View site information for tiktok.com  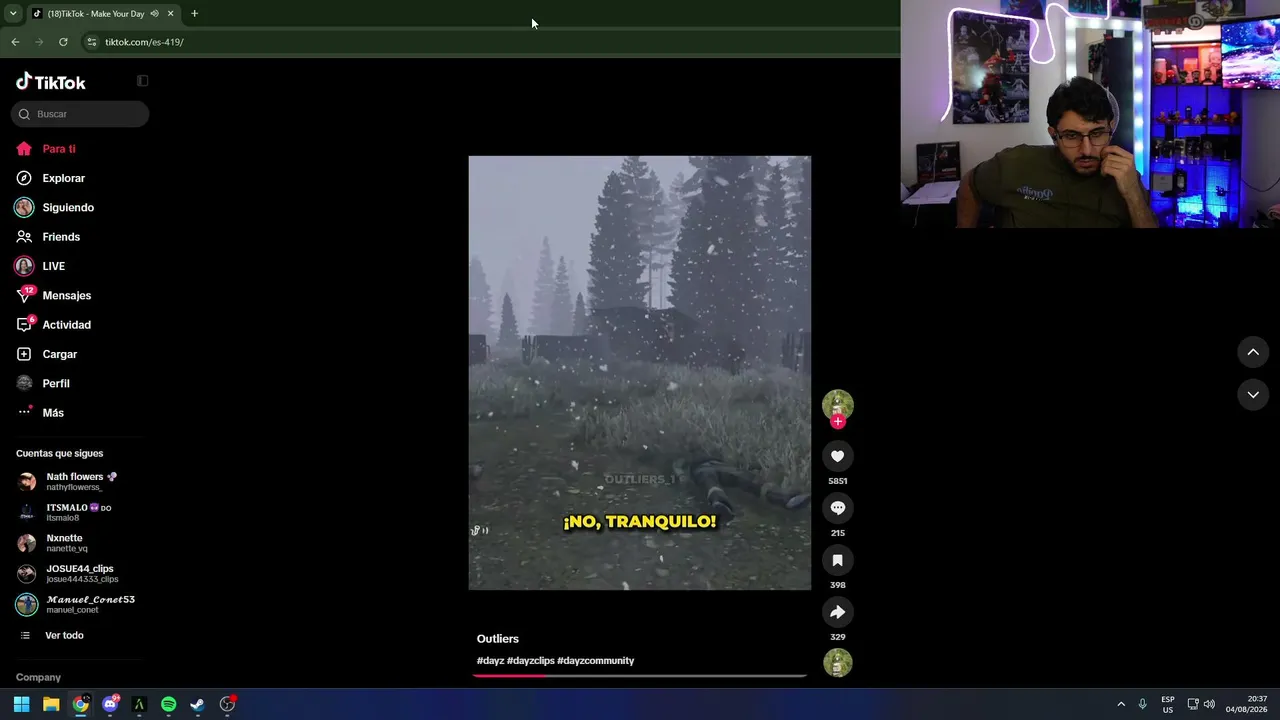[92, 42]
